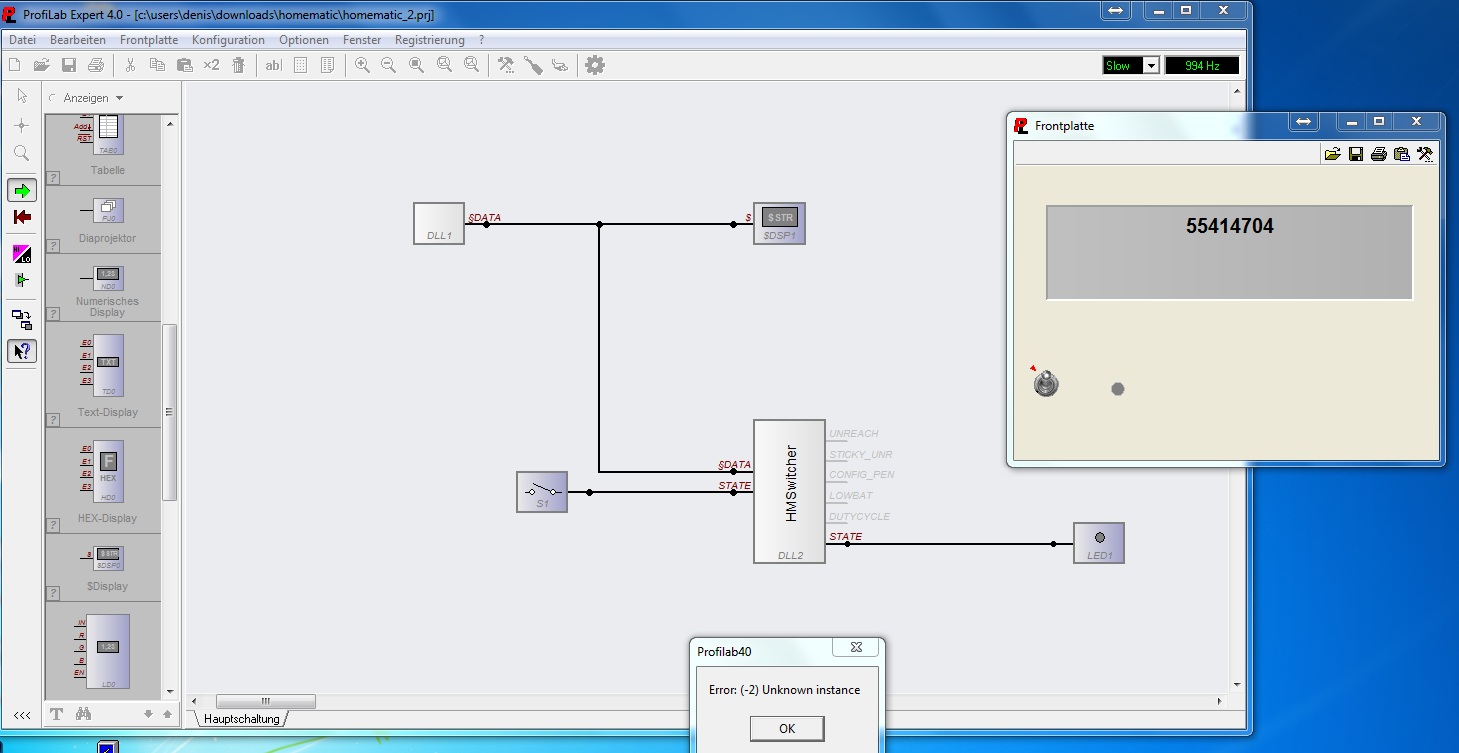Delete selection with the trash can icon

pyautogui.click(x=238, y=65)
